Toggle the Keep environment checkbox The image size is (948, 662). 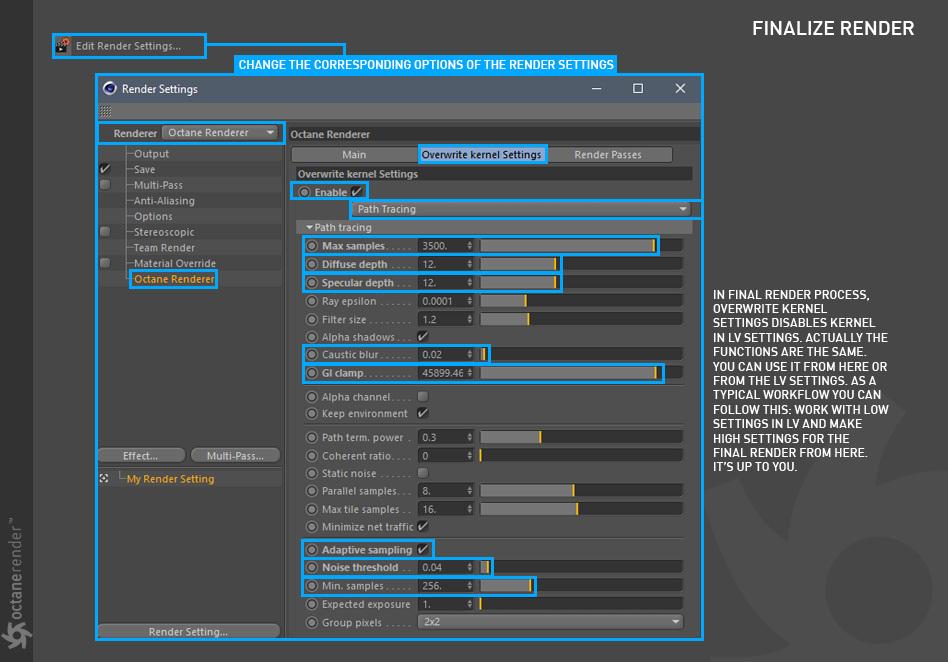coord(423,413)
